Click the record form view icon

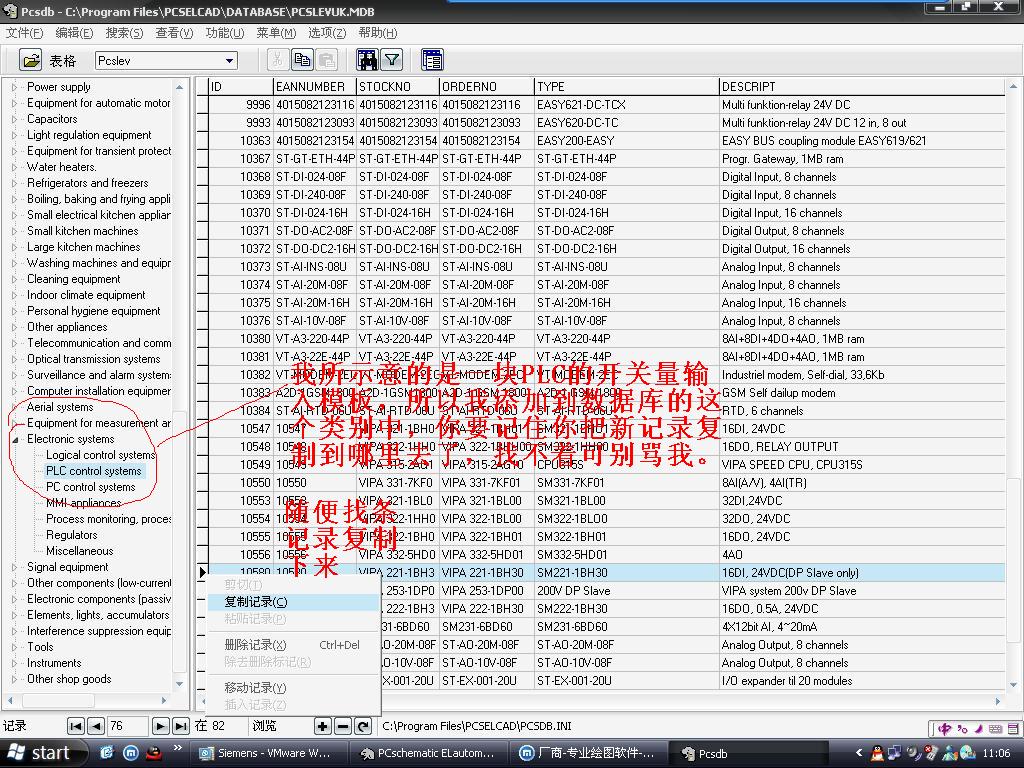pos(432,61)
